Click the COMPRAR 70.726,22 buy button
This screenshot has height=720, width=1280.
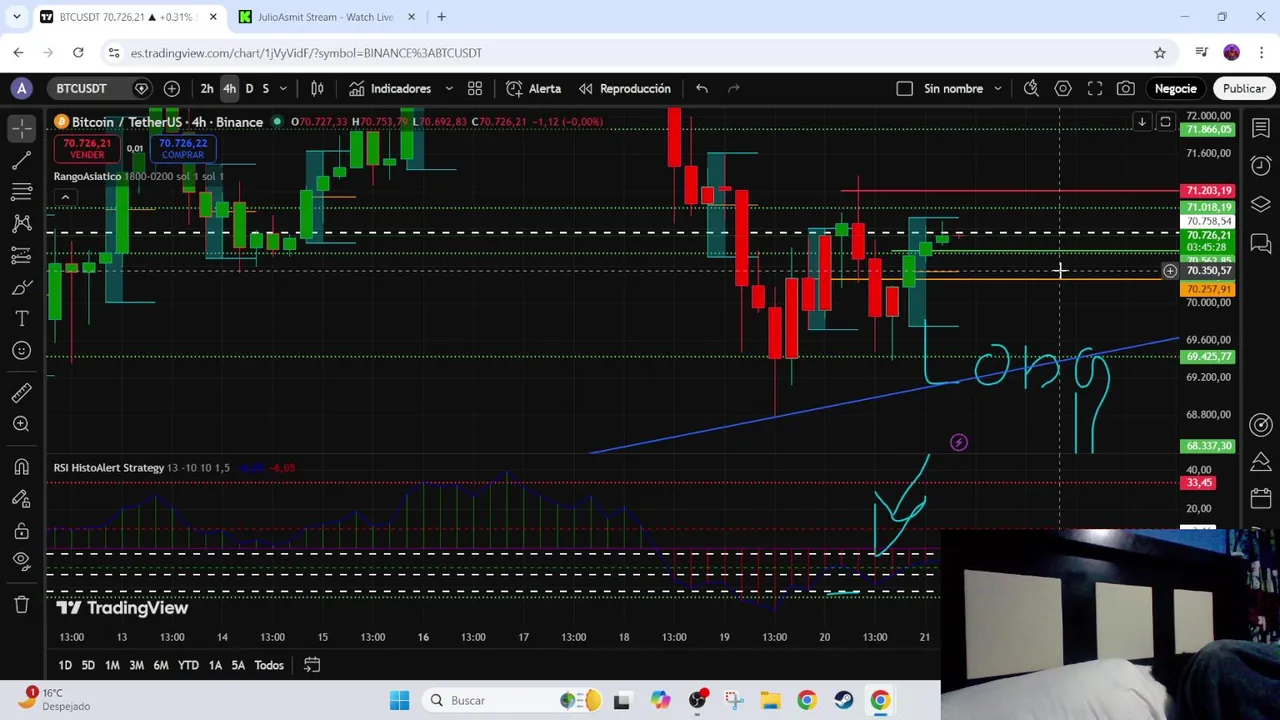coord(182,148)
